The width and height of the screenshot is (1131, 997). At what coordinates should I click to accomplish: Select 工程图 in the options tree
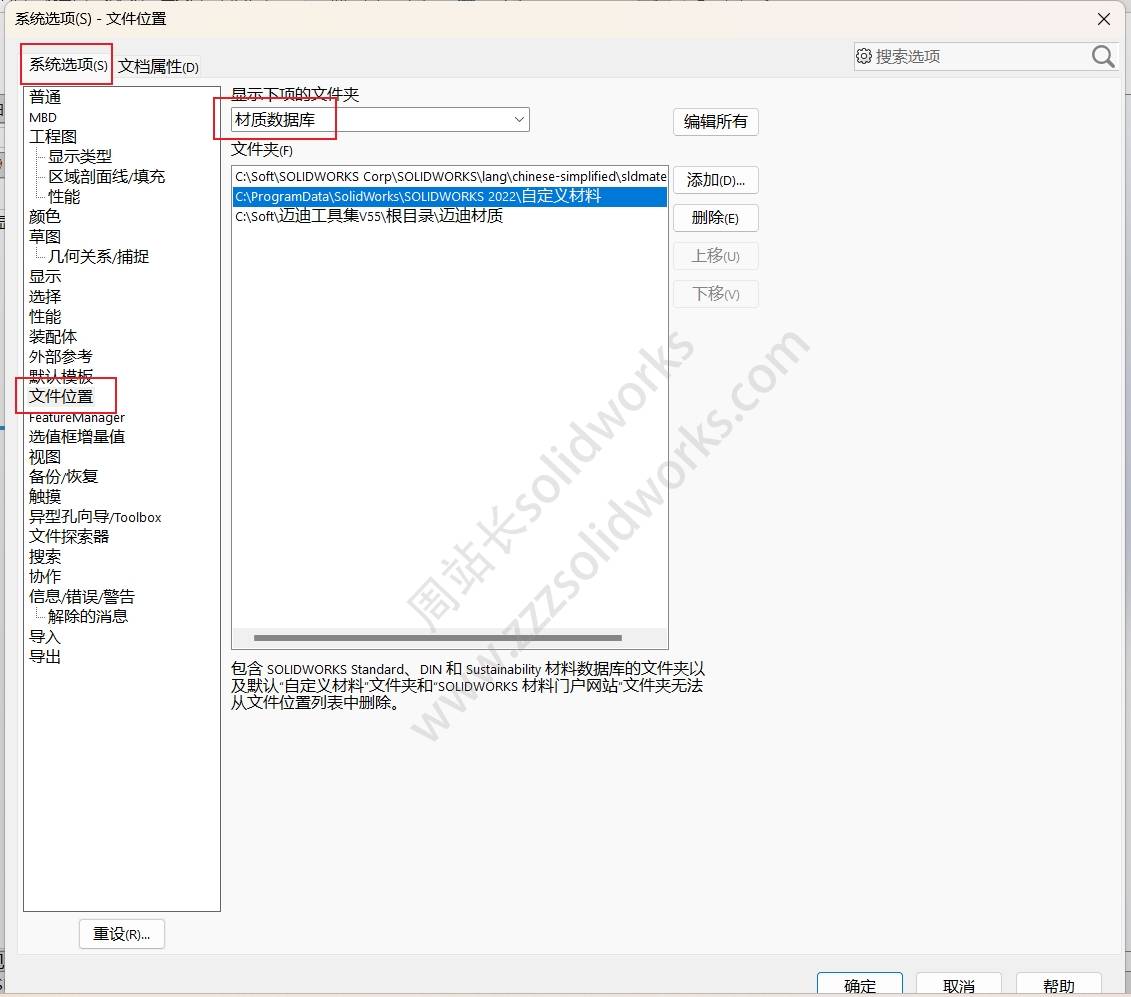(x=53, y=137)
